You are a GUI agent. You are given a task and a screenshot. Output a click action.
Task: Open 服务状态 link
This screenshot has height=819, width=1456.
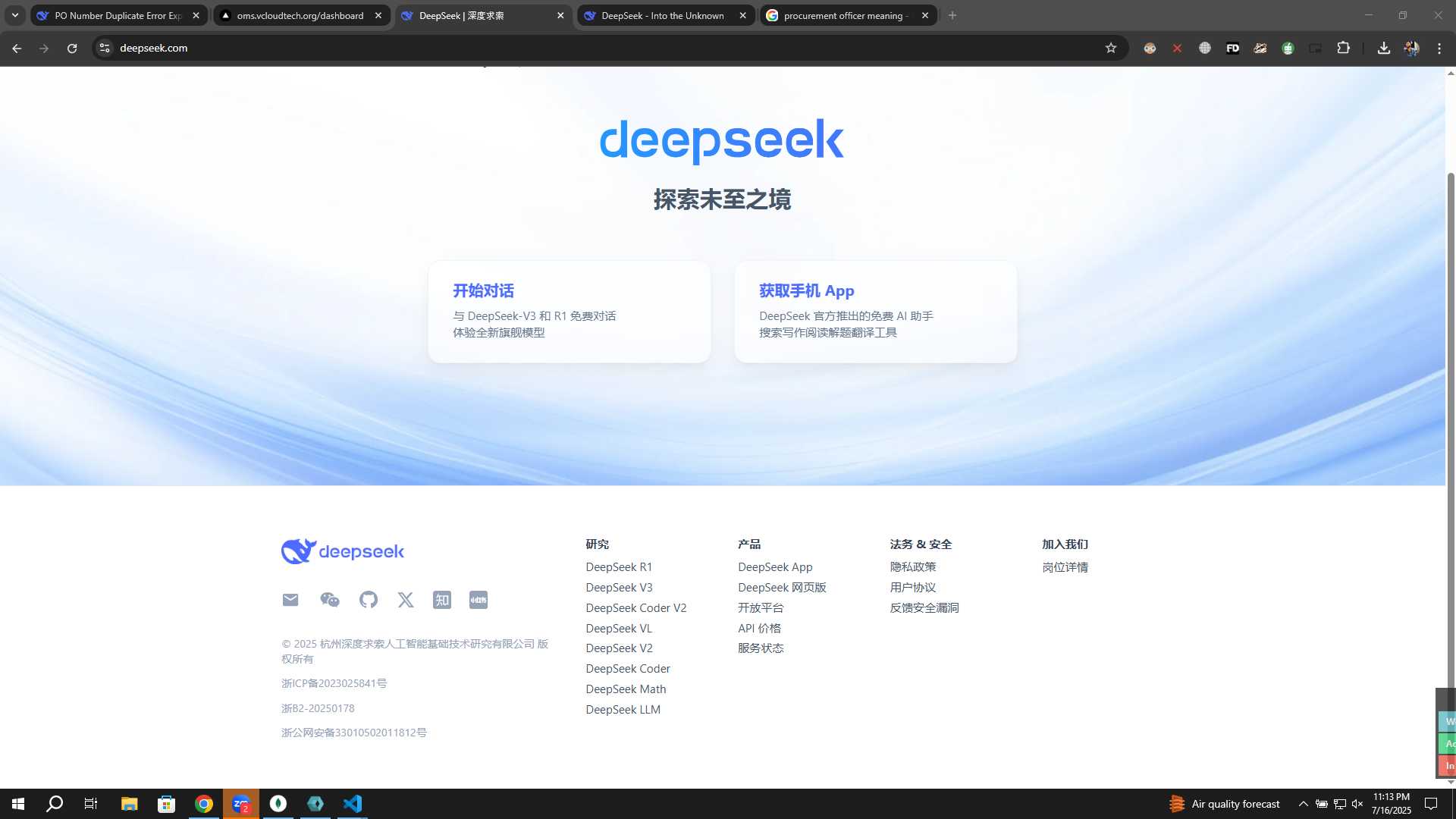coord(761,648)
